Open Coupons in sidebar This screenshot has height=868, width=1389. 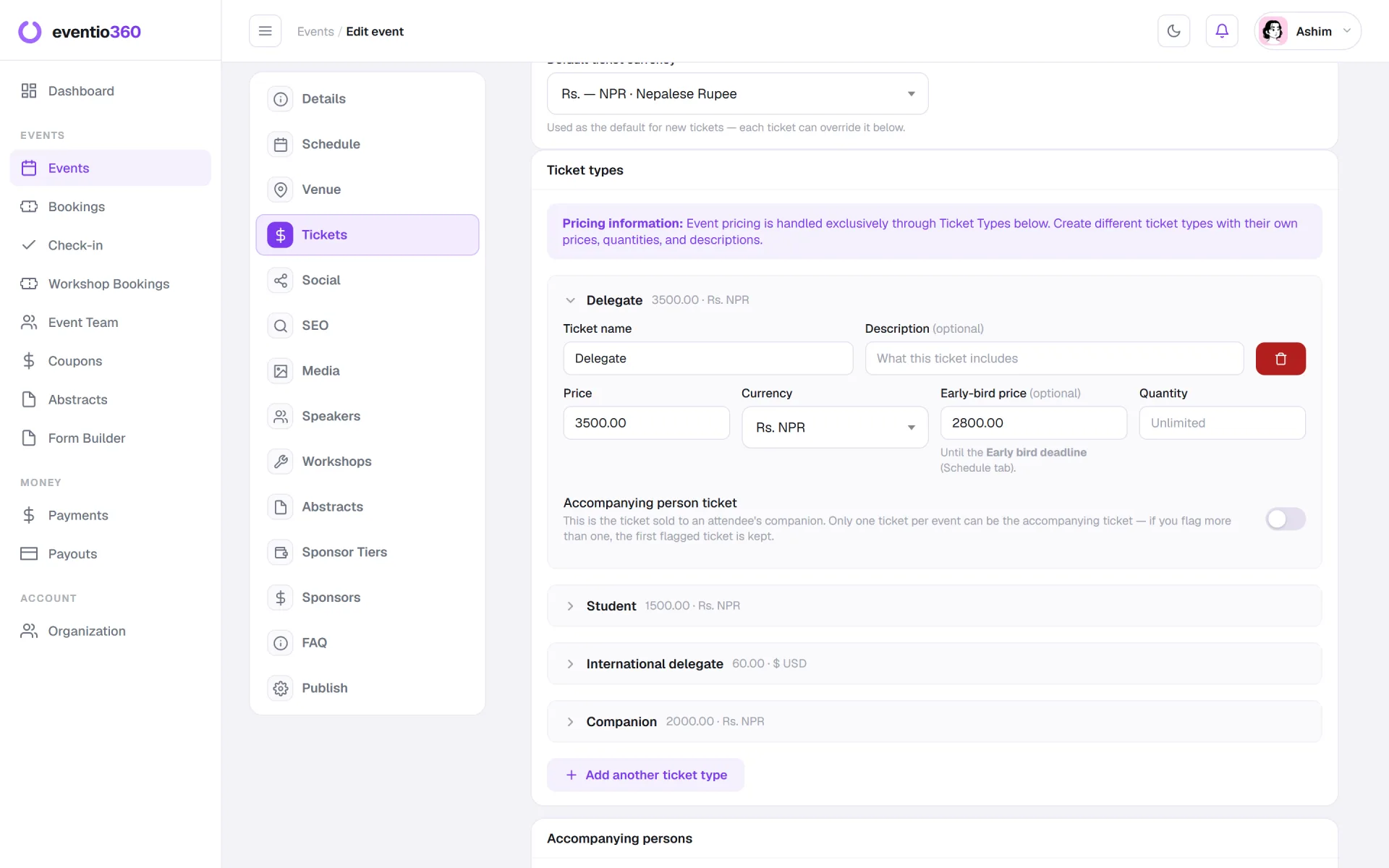pos(110,361)
